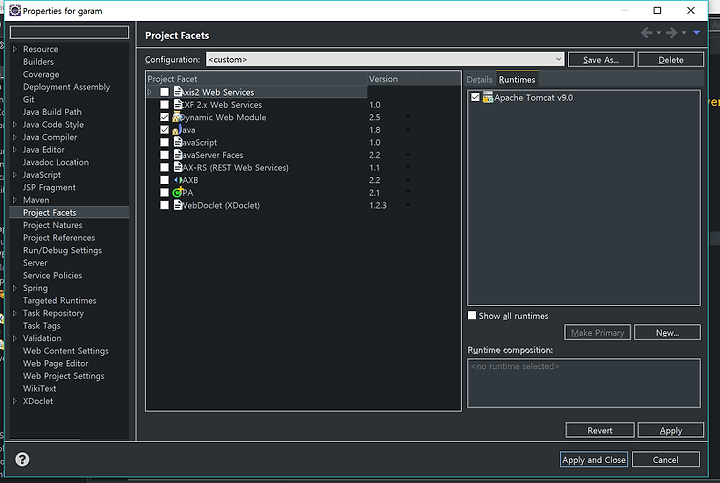Click the Eclipse icon in title bar
The width and height of the screenshot is (720, 483).
pyautogui.click(x=15, y=10)
